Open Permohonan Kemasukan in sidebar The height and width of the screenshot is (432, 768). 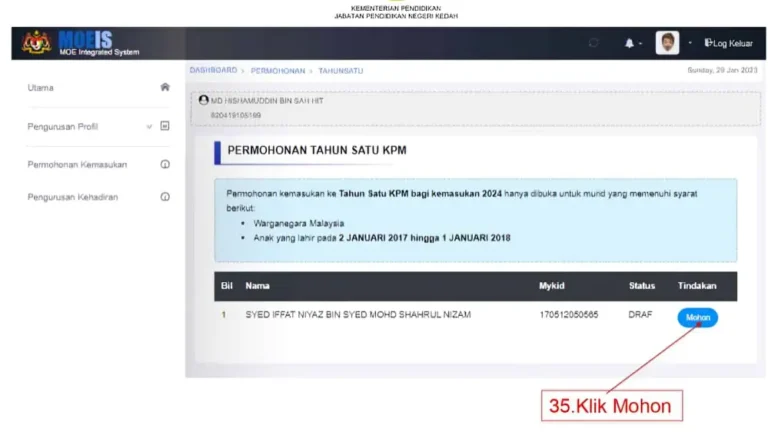click(x=77, y=165)
